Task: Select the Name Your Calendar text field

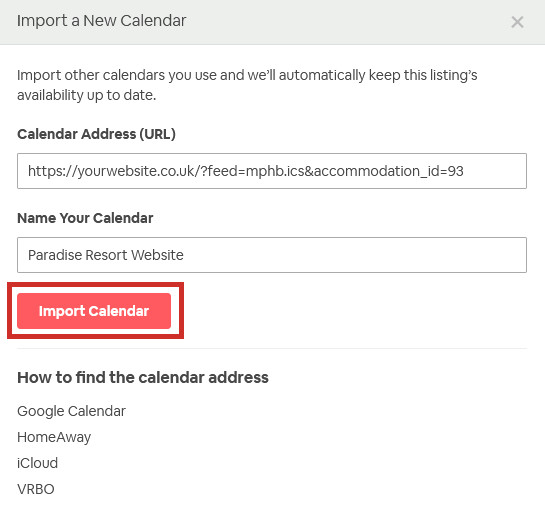Action: click(272, 255)
